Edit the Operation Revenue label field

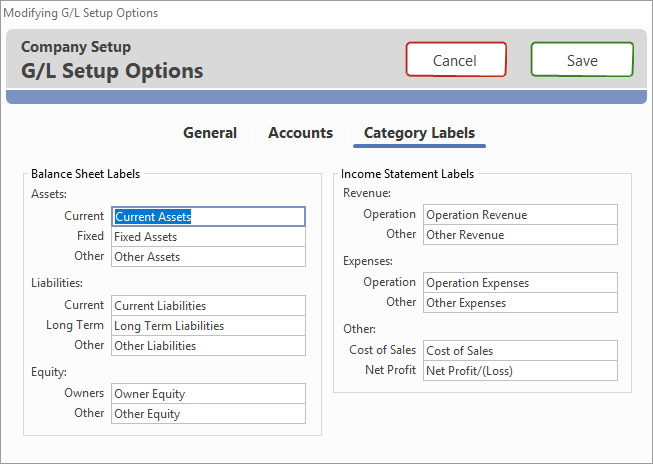[520, 215]
